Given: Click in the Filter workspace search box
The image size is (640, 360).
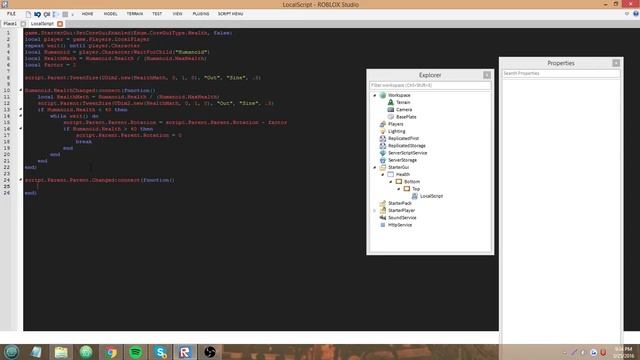Looking at the screenshot, I should pyautogui.click(x=430, y=85).
